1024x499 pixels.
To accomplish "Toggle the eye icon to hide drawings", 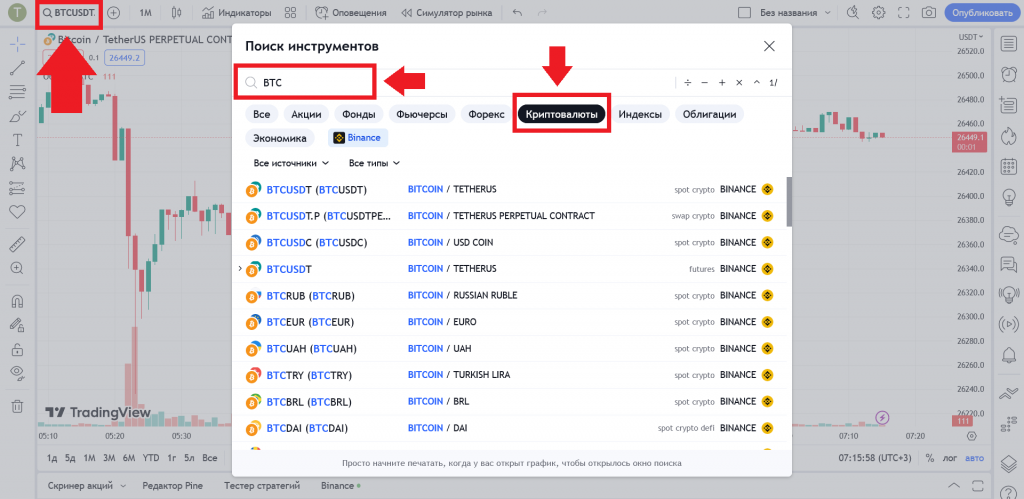I will click(x=17, y=372).
